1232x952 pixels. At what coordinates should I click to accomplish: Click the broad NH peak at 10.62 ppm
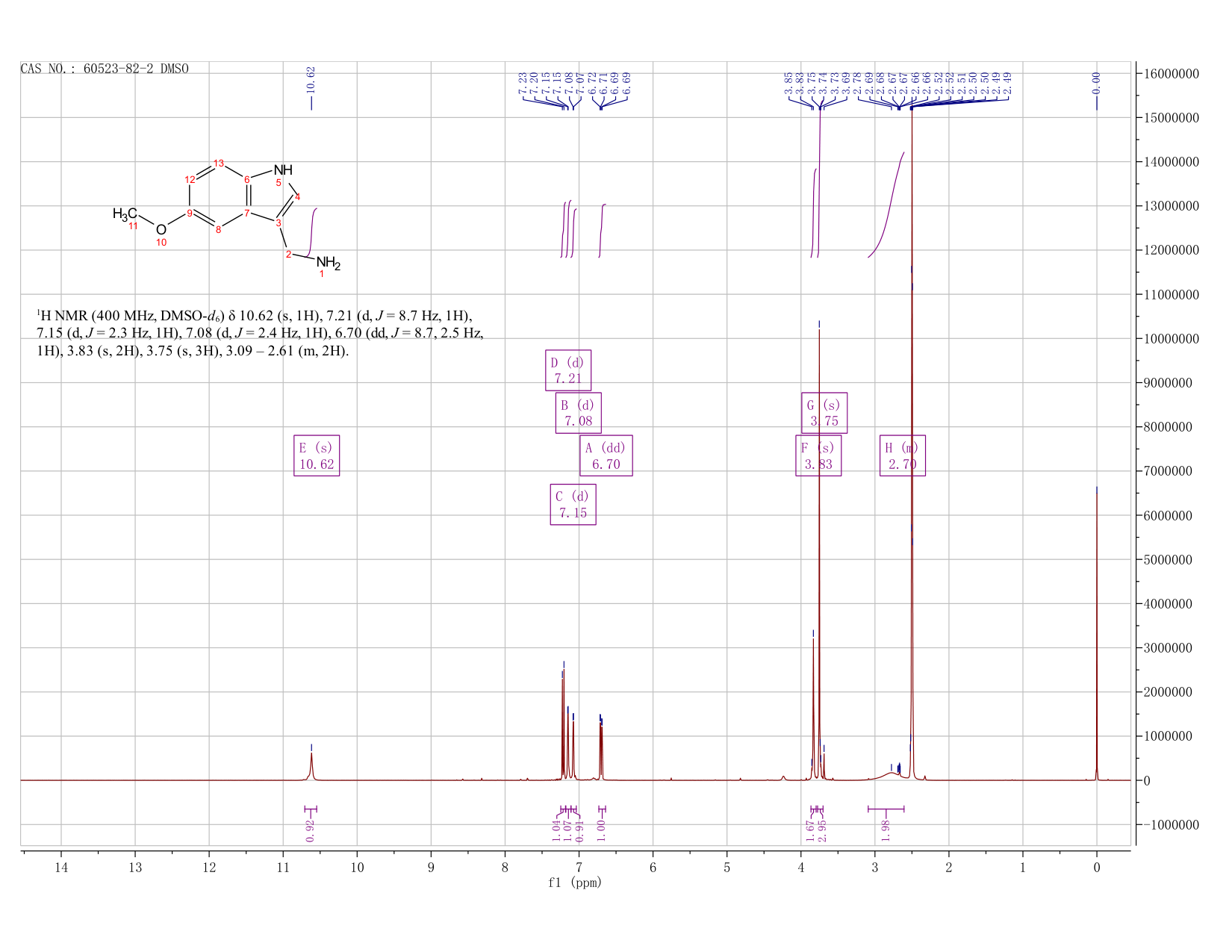pyautogui.click(x=311, y=766)
